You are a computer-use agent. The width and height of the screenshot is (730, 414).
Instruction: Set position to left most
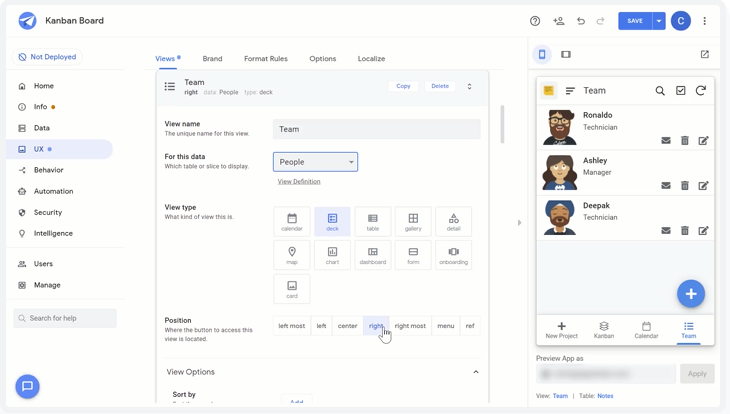292,326
